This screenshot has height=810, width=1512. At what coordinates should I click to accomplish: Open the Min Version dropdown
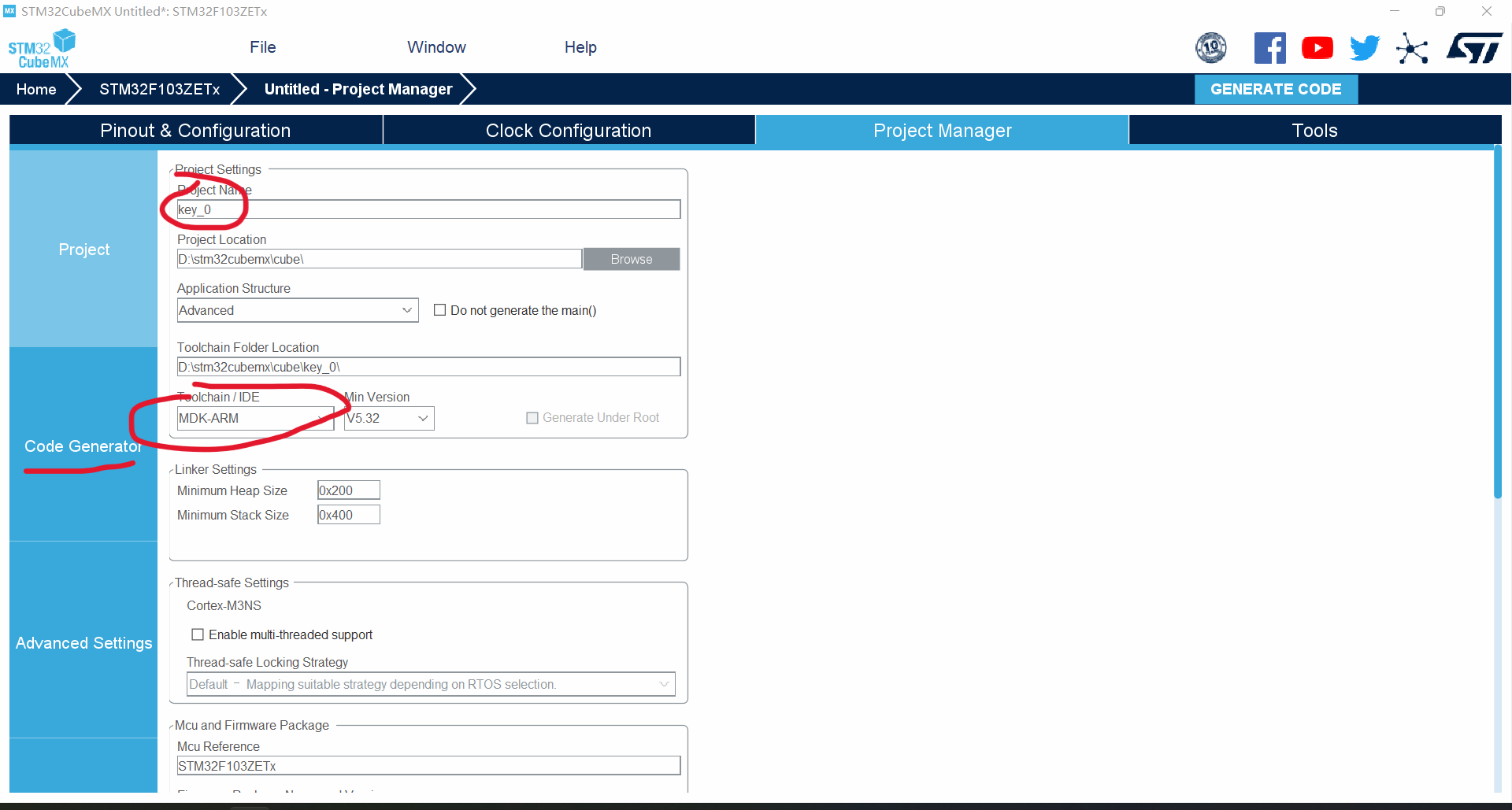tap(389, 418)
